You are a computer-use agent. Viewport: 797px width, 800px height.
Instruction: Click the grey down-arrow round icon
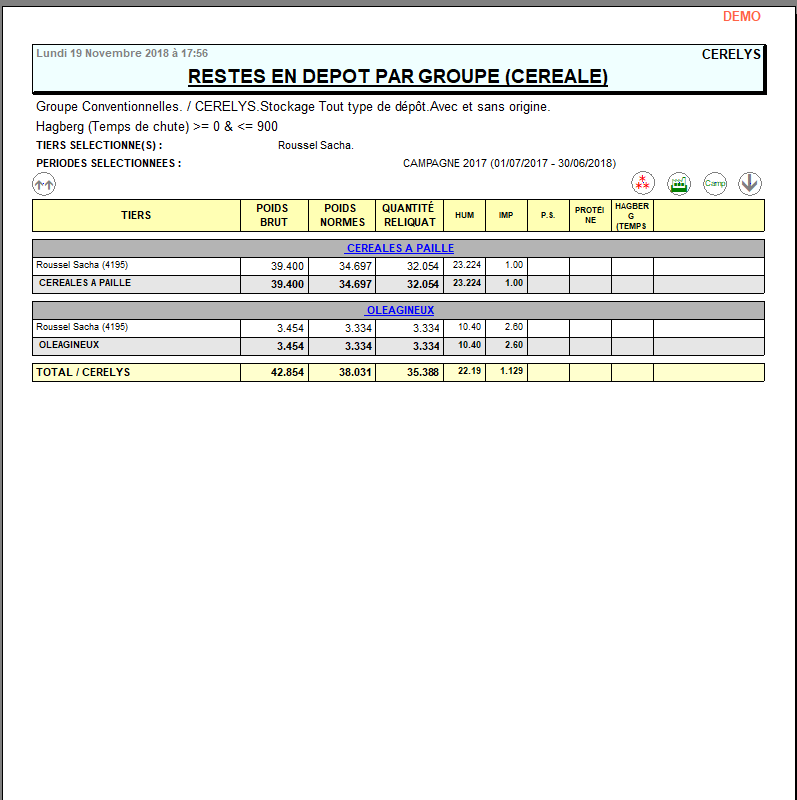[750, 183]
